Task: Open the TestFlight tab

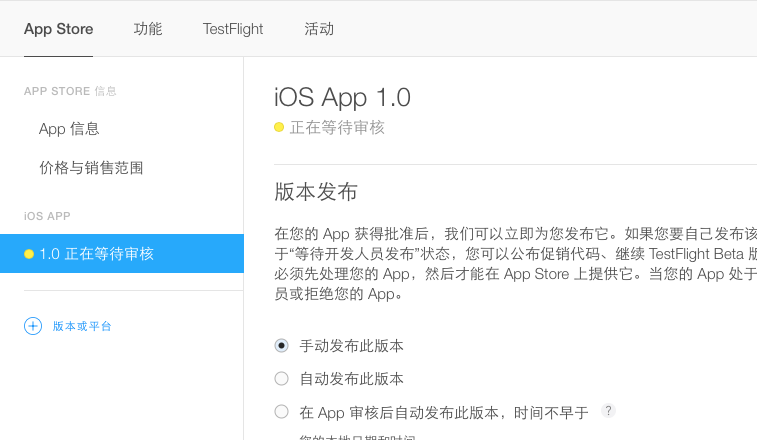Action: (233, 29)
